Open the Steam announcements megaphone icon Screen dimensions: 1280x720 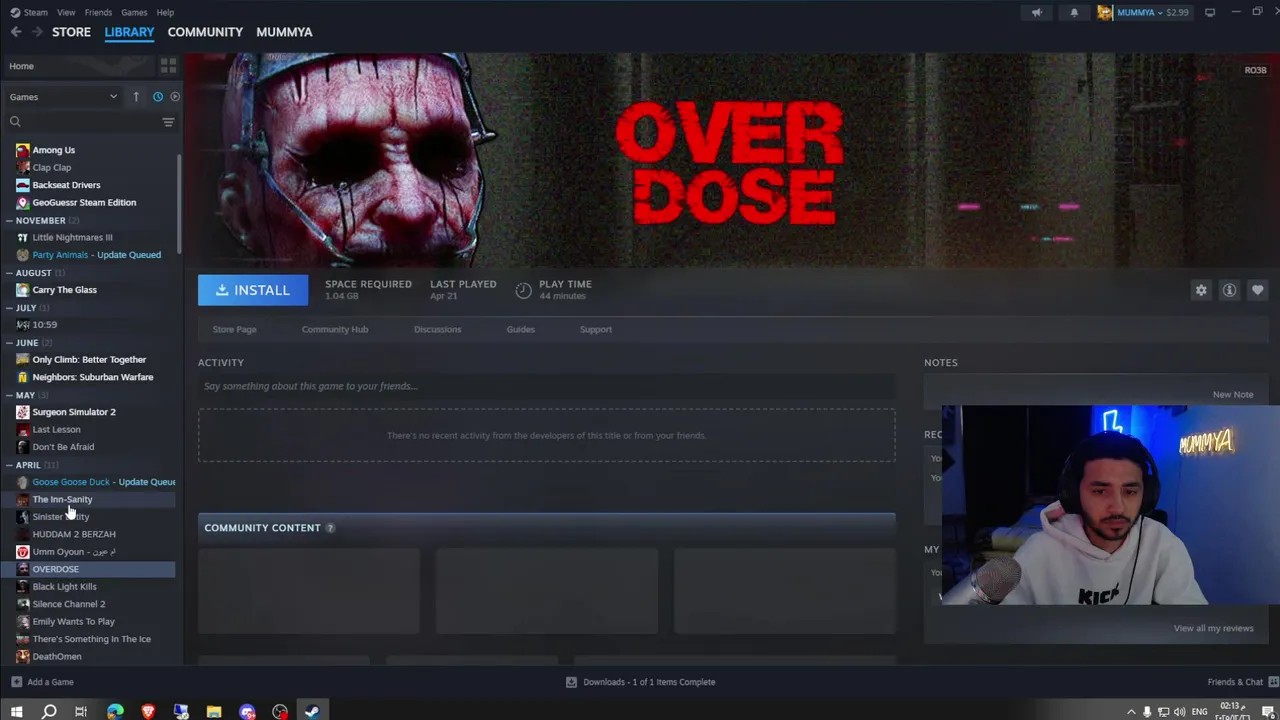pyautogui.click(x=1037, y=13)
